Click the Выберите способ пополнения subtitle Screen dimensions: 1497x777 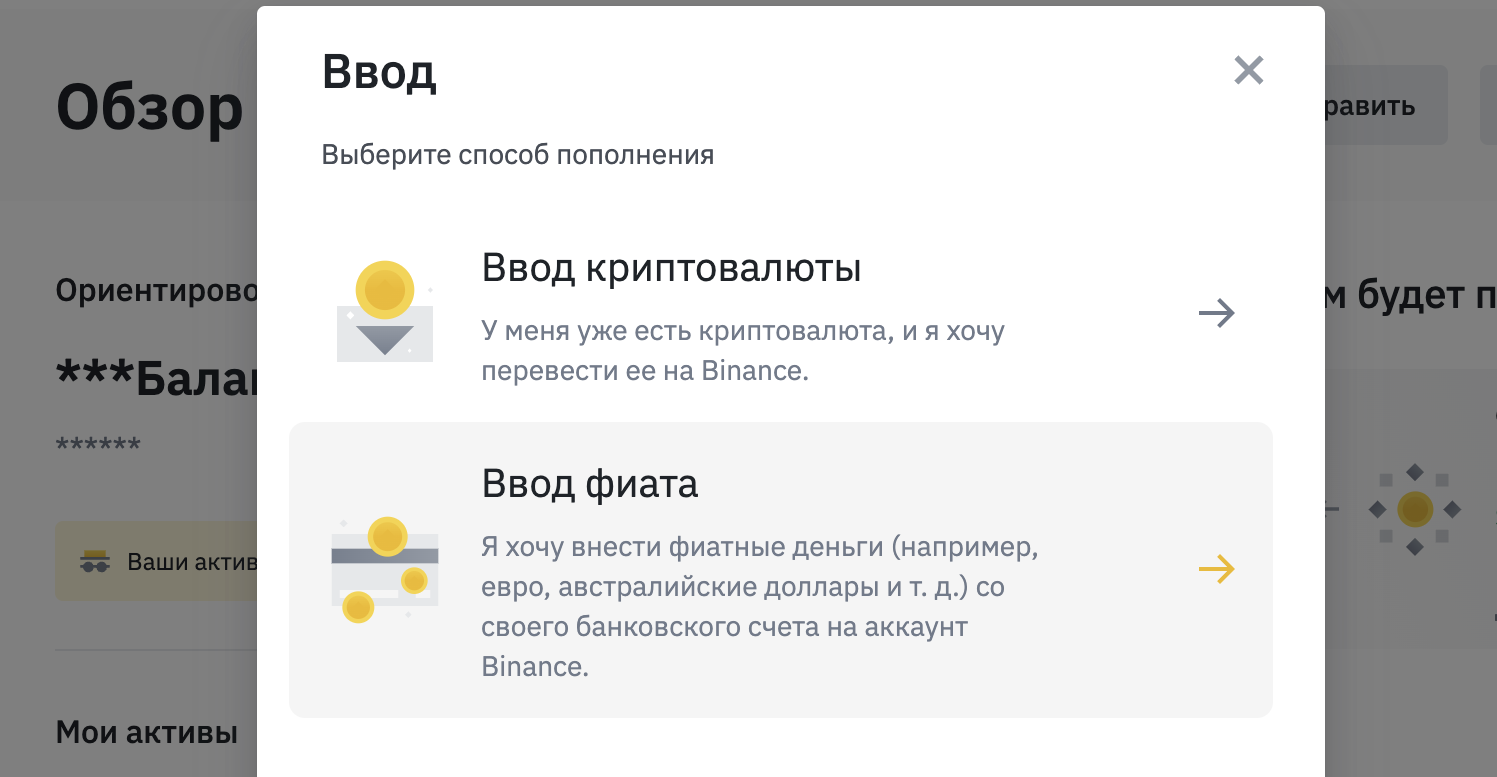[517, 155]
